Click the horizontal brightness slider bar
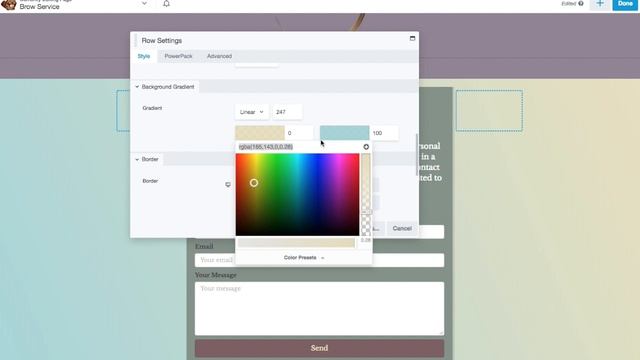 pos(296,243)
